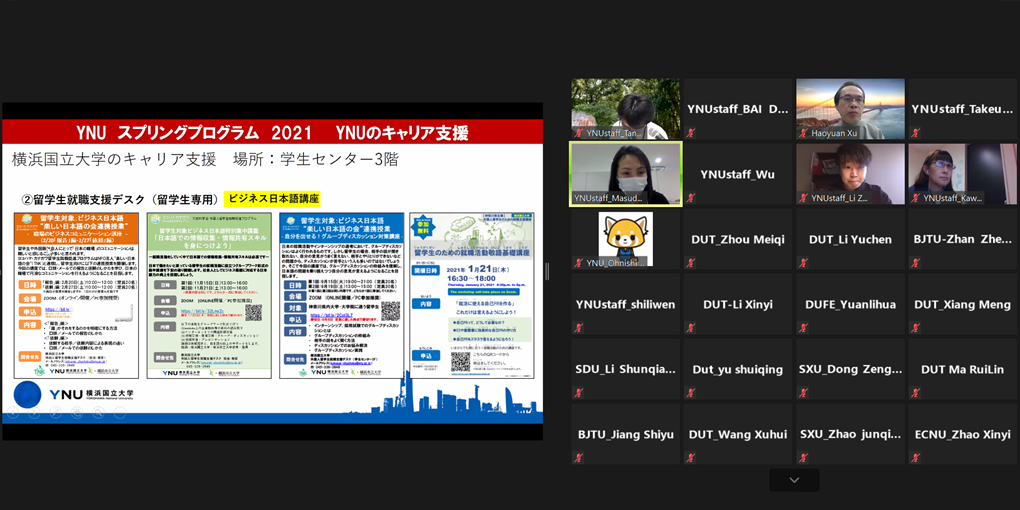1020x510 pixels.
Task: Click the ECNU_Zhao Xinyi participant name
Action: click(963, 435)
